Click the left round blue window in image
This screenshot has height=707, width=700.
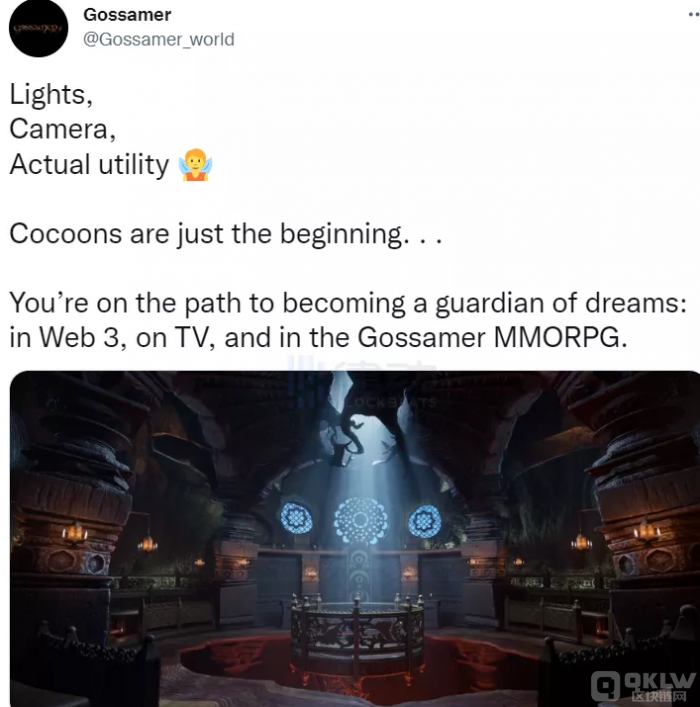pyautogui.click(x=296, y=518)
